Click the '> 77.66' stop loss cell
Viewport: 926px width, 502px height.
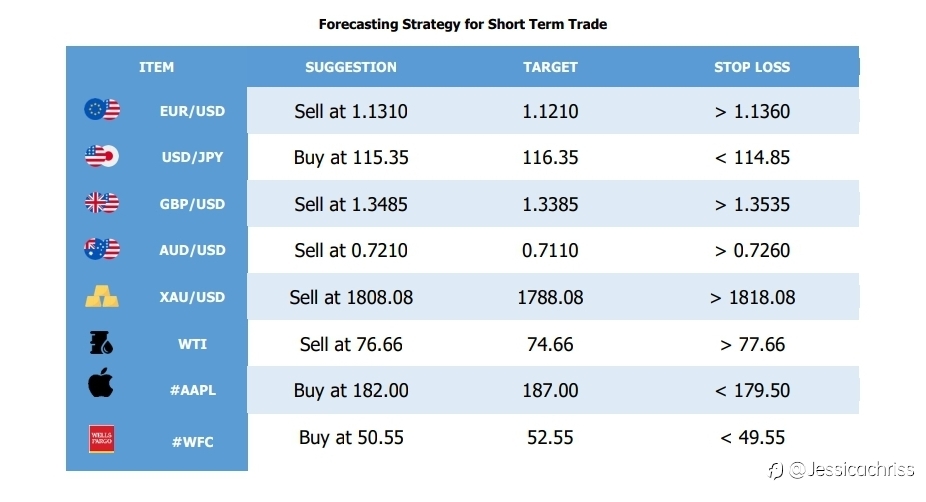pos(752,344)
